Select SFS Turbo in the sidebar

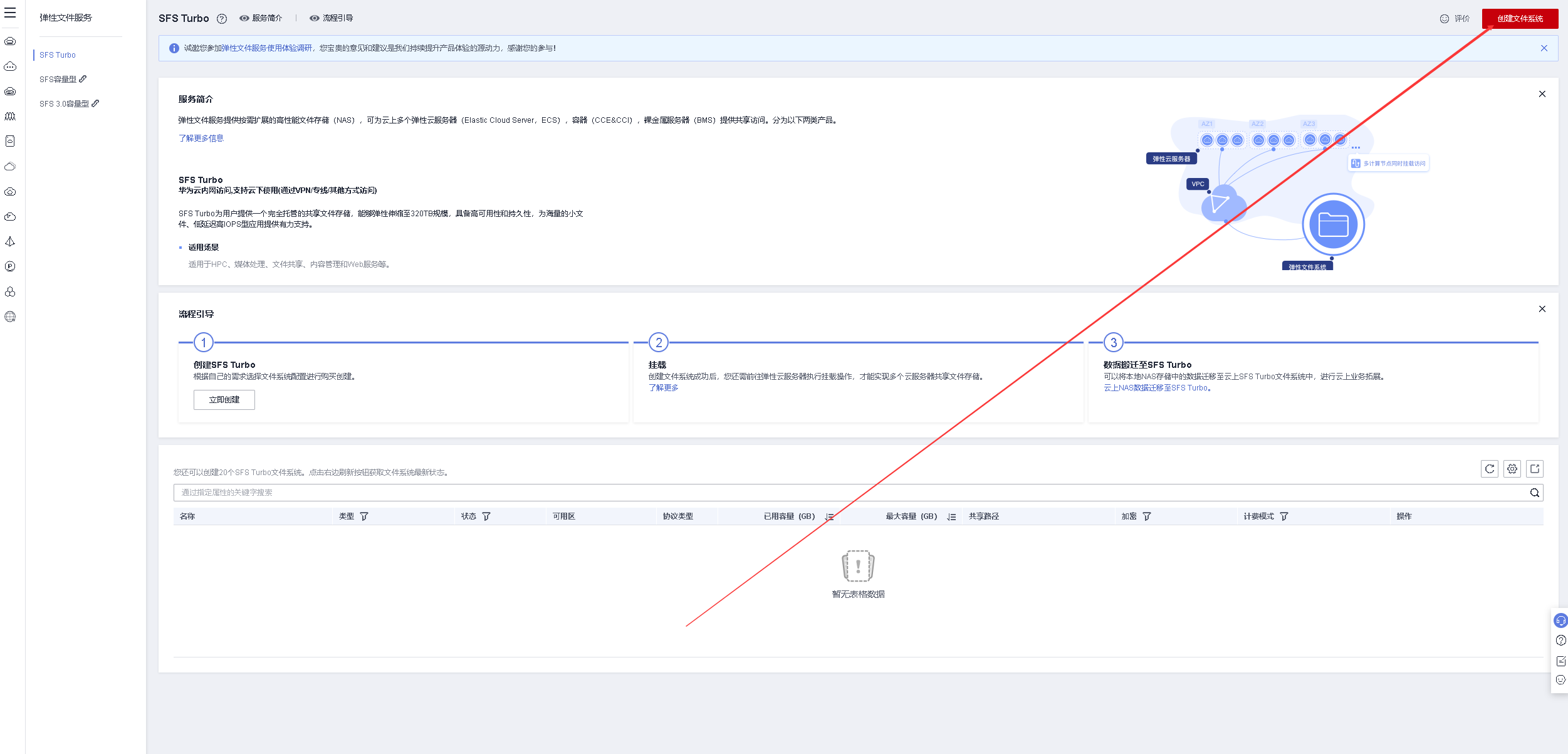point(58,55)
